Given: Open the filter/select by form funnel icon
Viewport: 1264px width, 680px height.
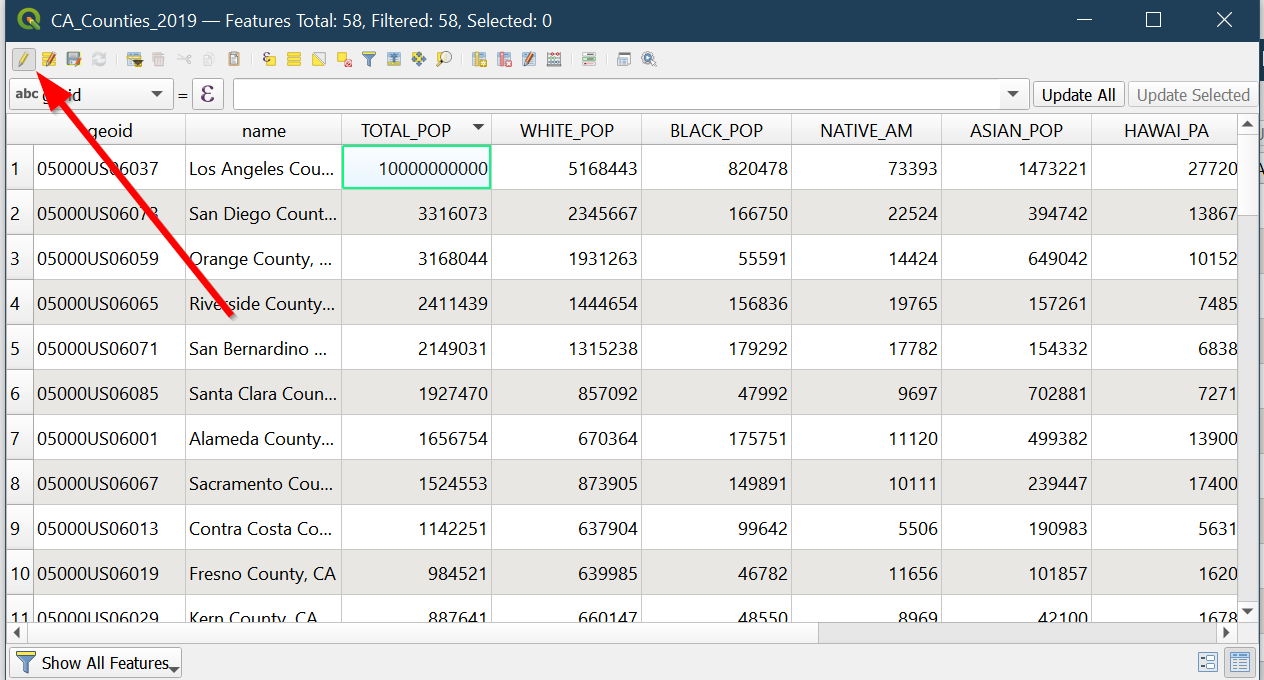Looking at the screenshot, I should point(369,60).
